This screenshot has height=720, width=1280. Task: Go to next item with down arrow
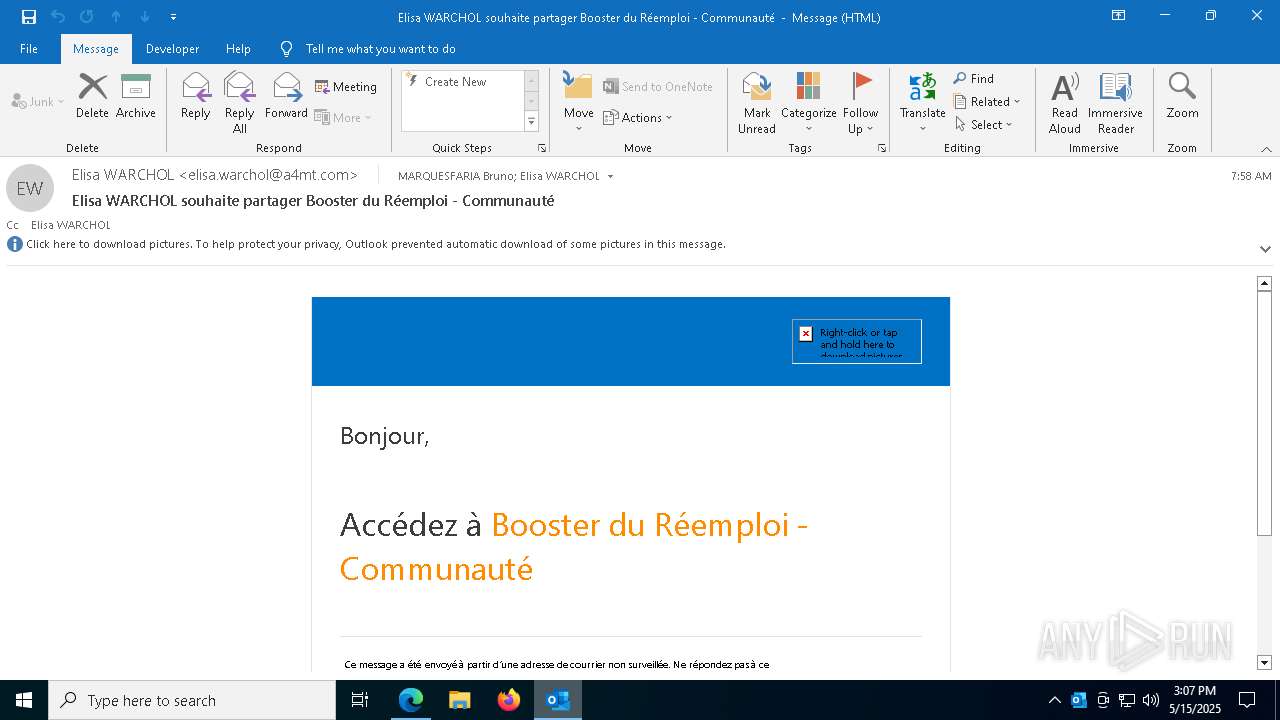pos(144,16)
